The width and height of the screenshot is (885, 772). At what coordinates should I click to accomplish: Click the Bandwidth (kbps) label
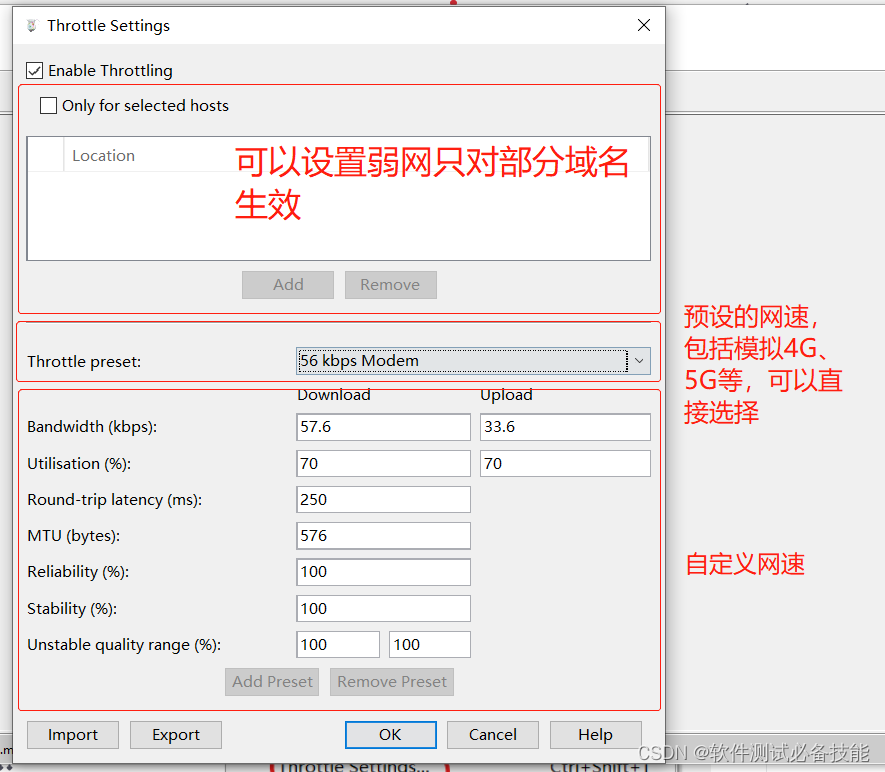click(92, 427)
